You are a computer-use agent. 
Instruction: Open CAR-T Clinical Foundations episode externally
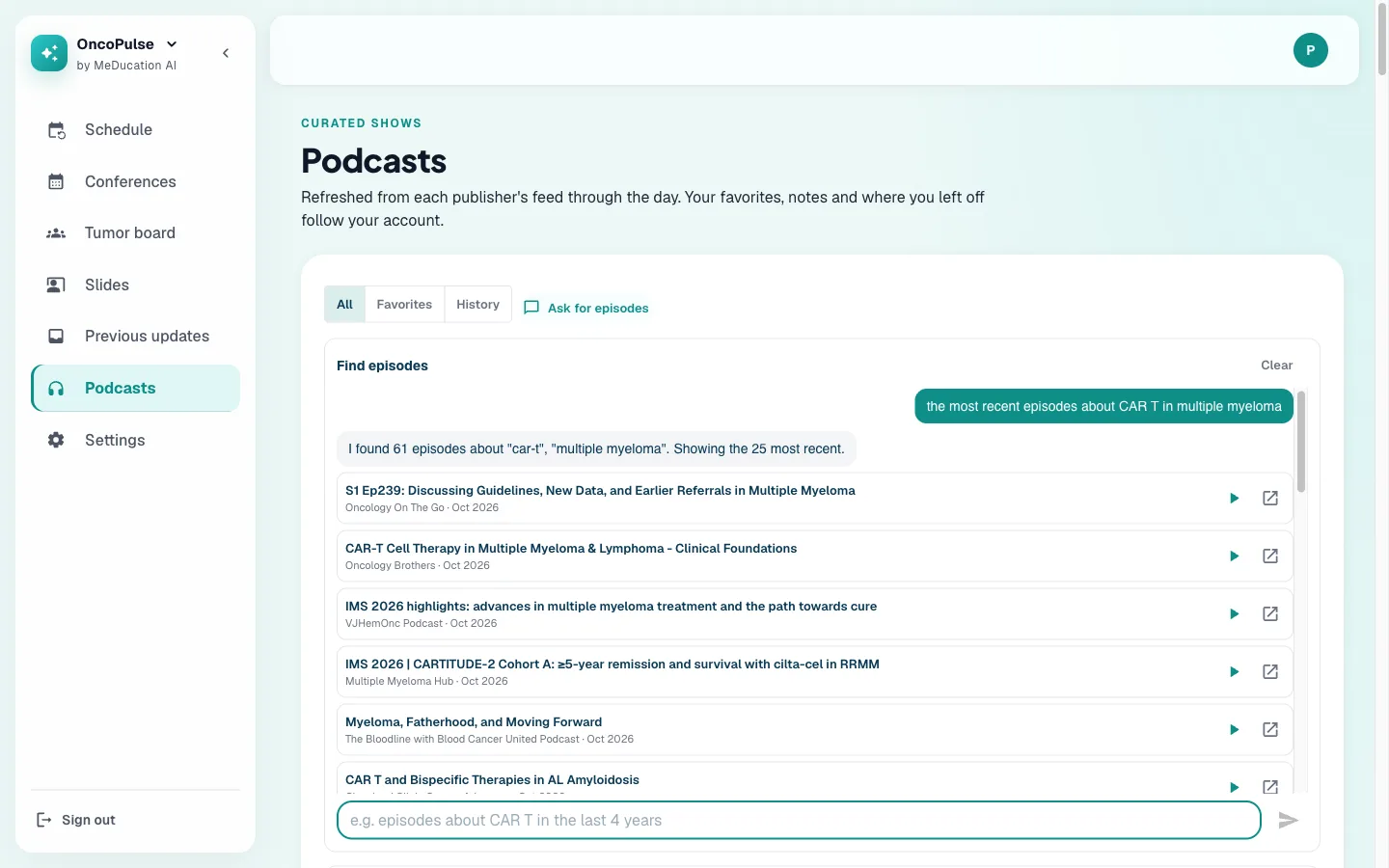click(1270, 556)
